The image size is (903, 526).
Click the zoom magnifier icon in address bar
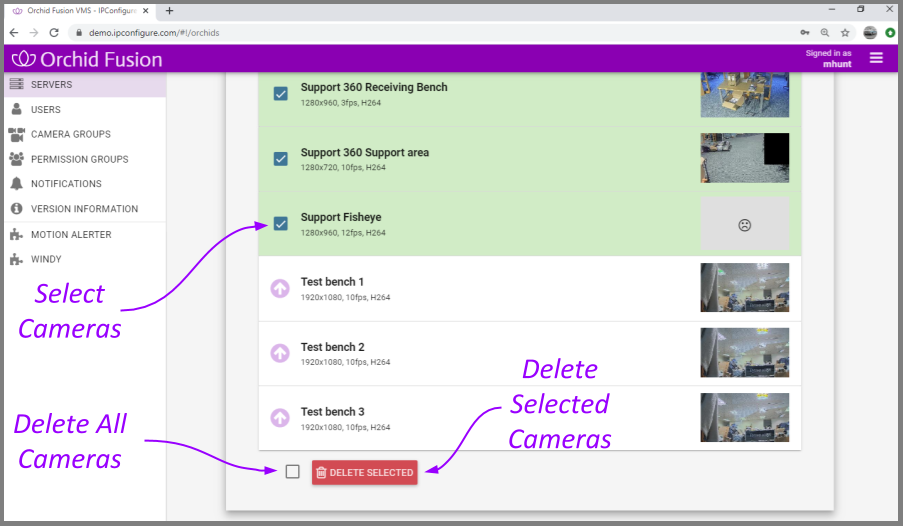pos(825,33)
